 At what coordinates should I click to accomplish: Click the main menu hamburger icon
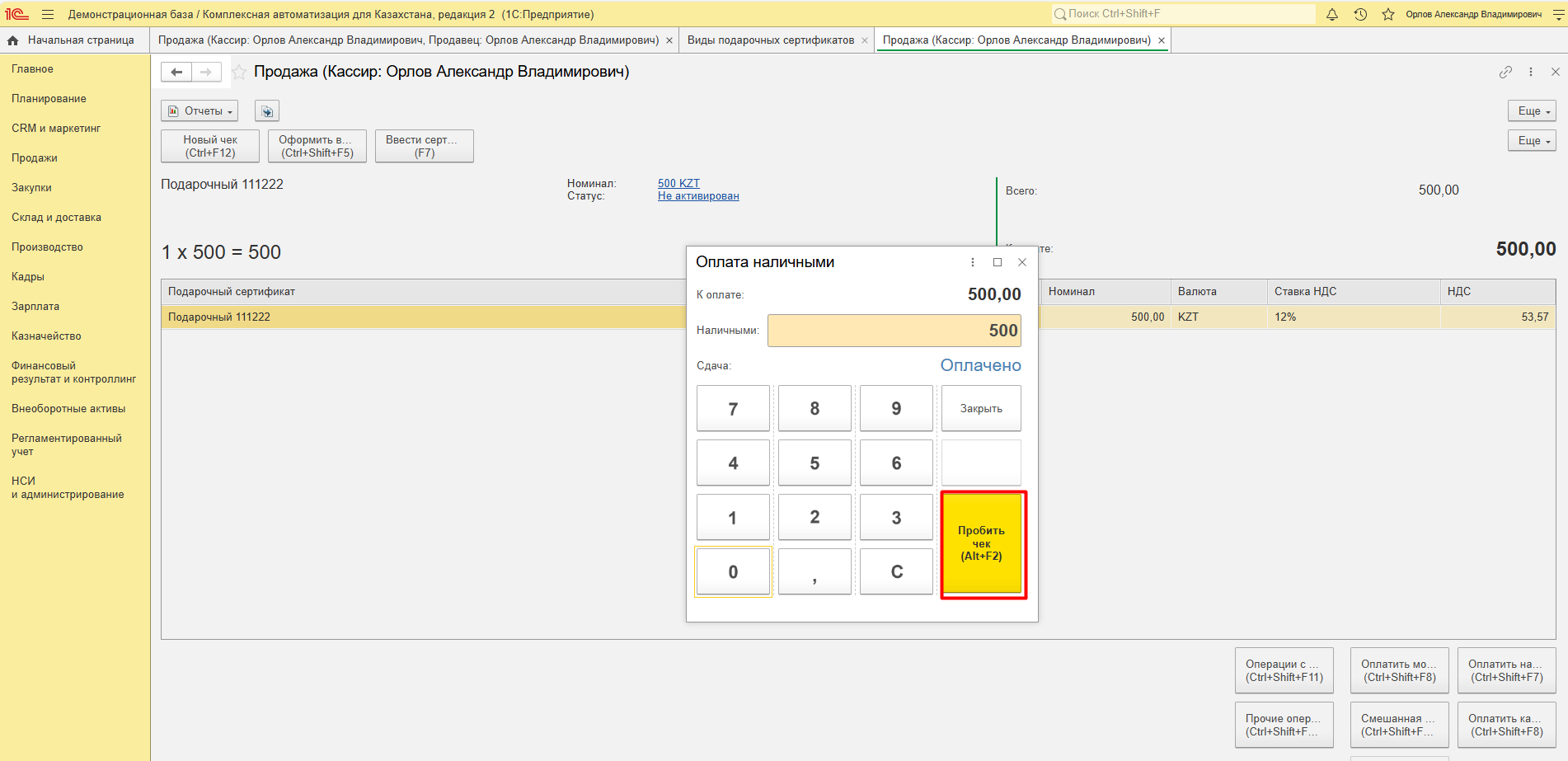point(48,14)
